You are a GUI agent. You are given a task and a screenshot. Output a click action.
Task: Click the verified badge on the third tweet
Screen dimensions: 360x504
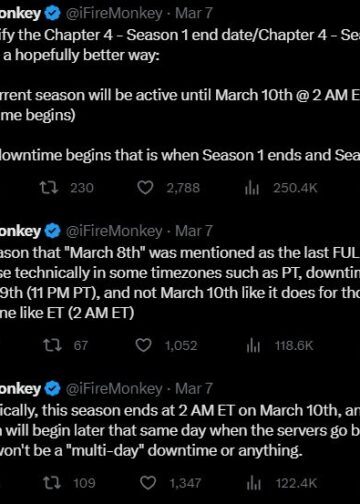pyautogui.click(x=52, y=389)
